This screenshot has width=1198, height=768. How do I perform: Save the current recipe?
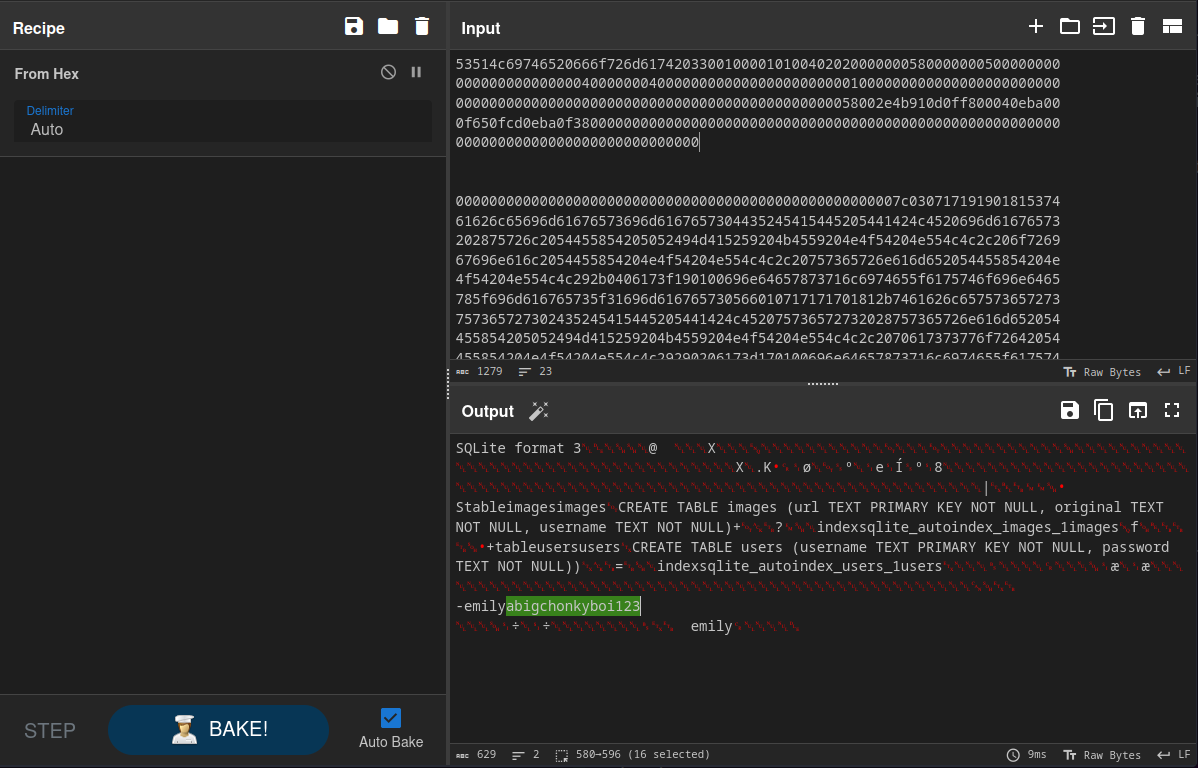tap(354, 27)
